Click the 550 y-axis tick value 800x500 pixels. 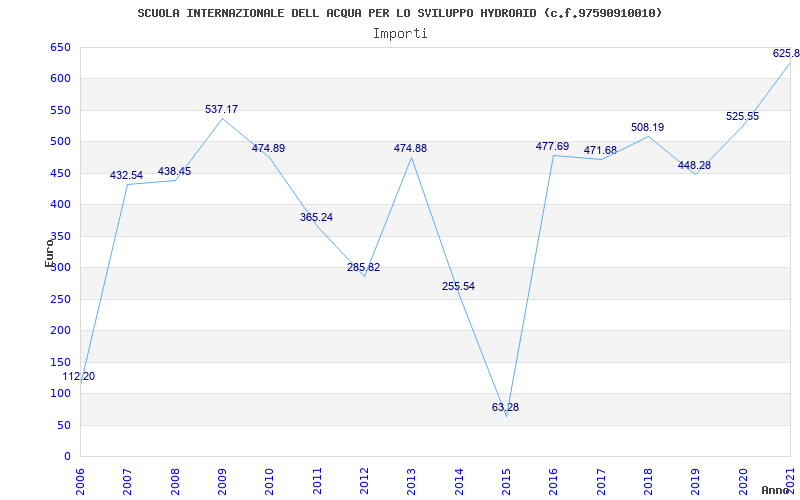[60, 110]
